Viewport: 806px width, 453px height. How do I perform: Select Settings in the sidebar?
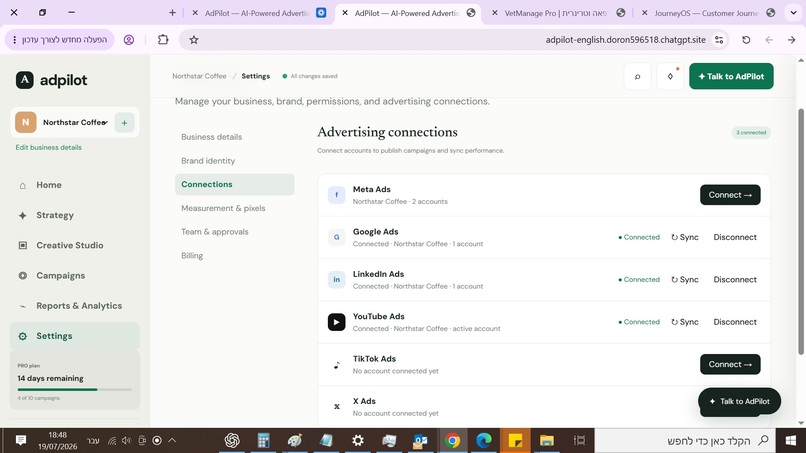pos(75,336)
